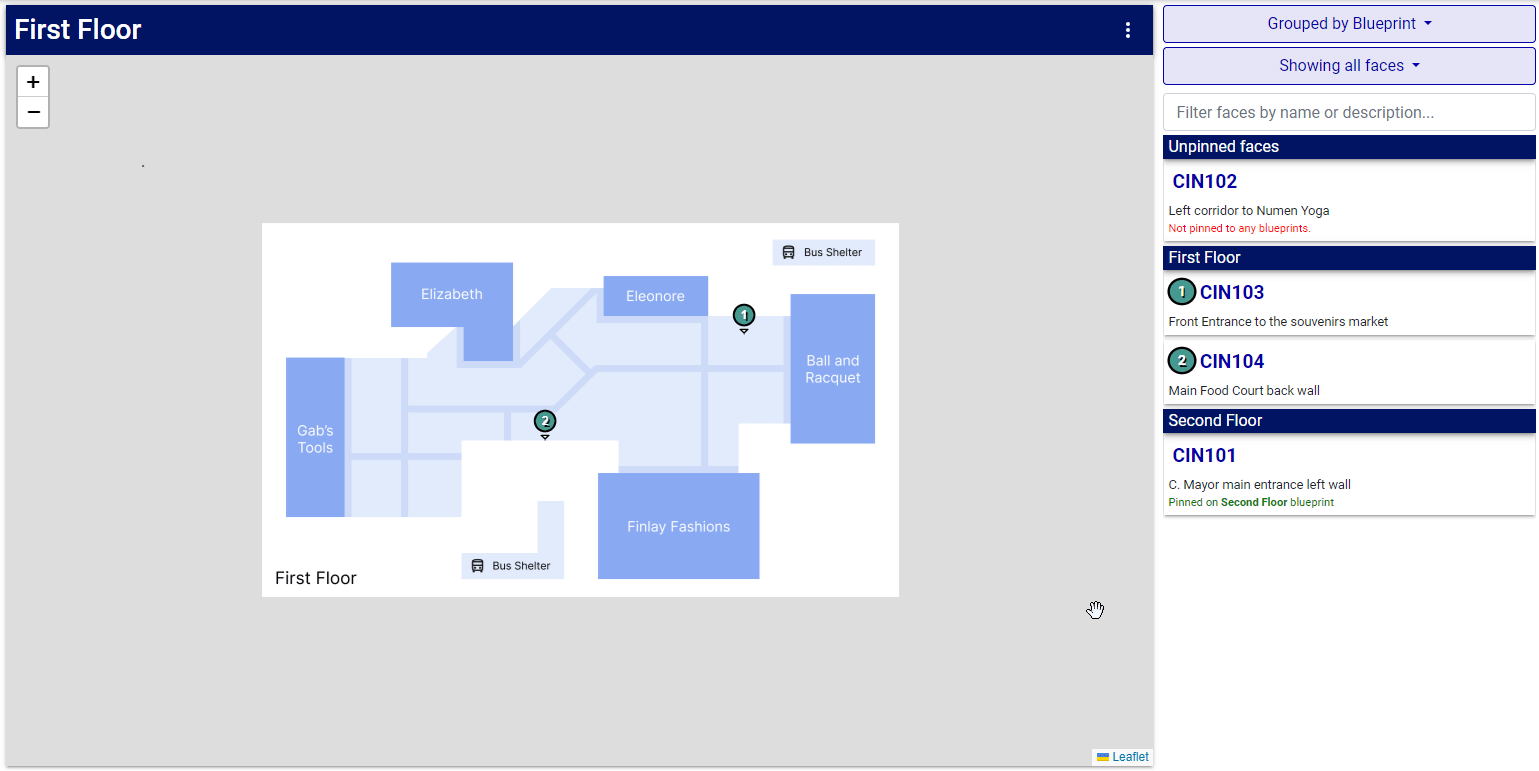
Task: Expand the chevron below map marker 1
Action: [744, 329]
